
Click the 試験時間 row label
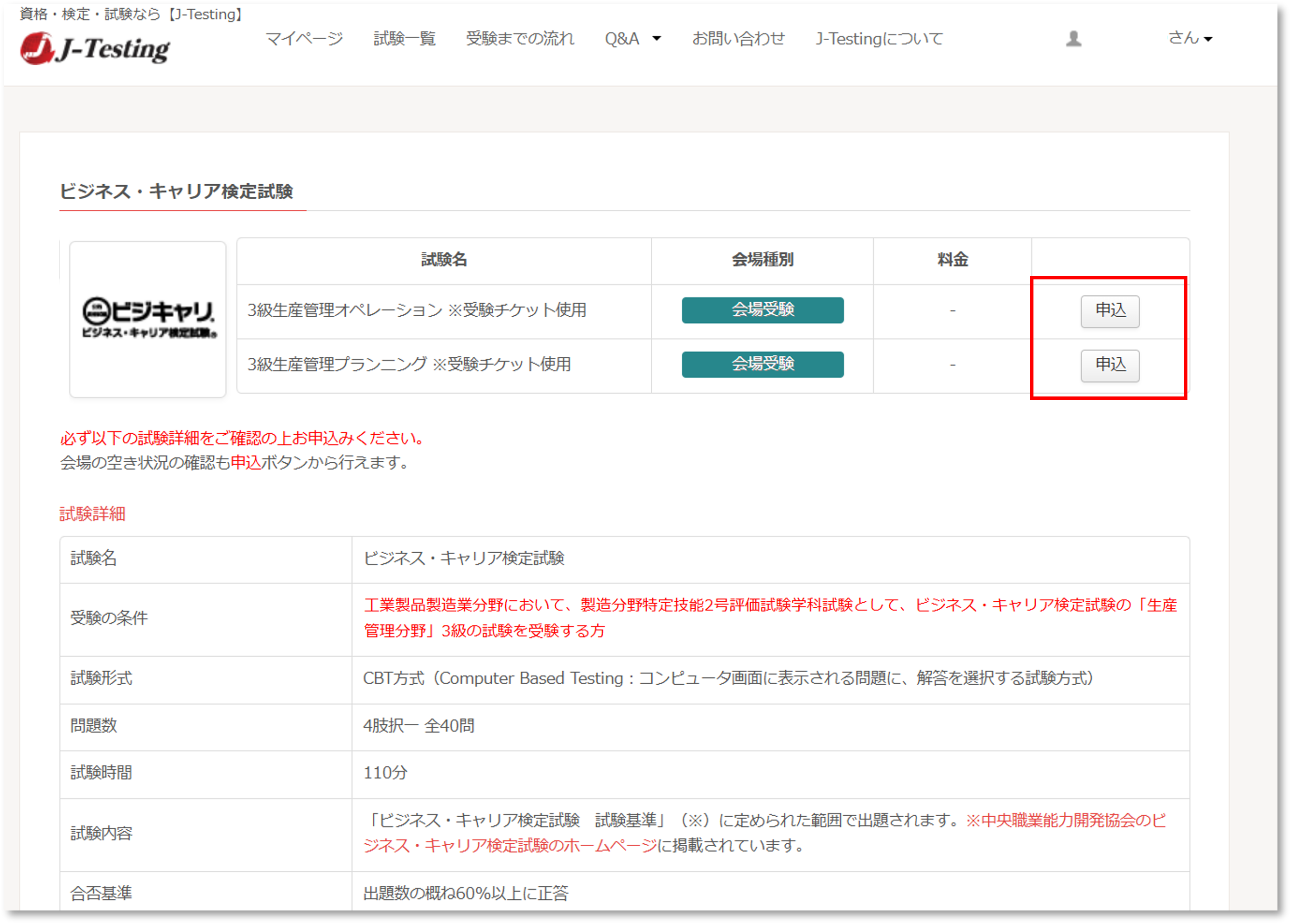point(101,773)
